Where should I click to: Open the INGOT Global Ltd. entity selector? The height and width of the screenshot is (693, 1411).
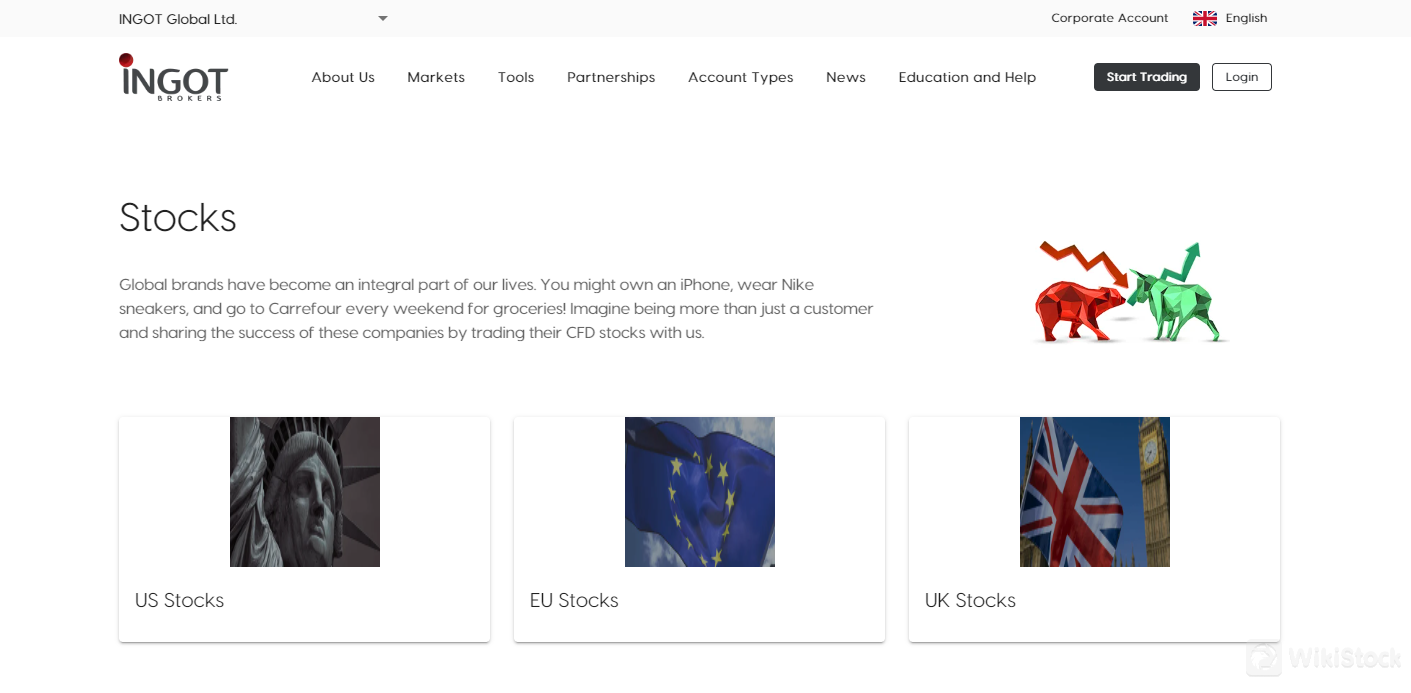(x=178, y=19)
